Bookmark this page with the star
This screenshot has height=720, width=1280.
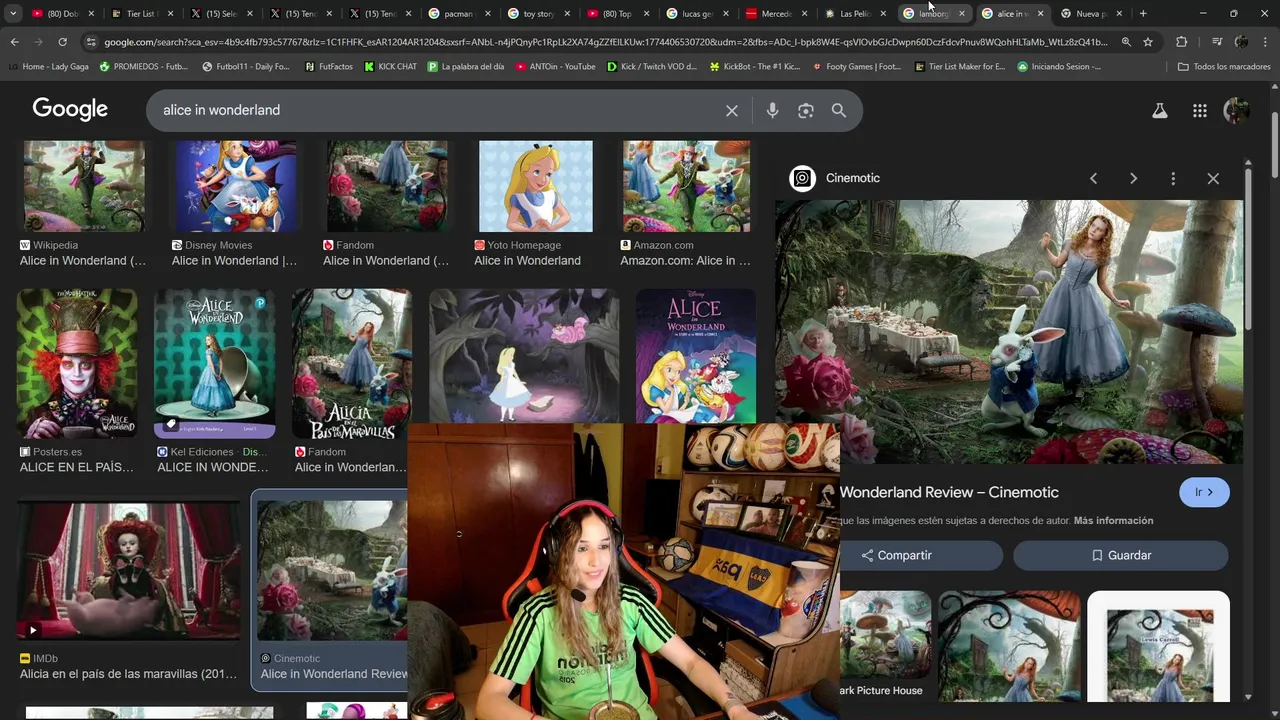1148,42
